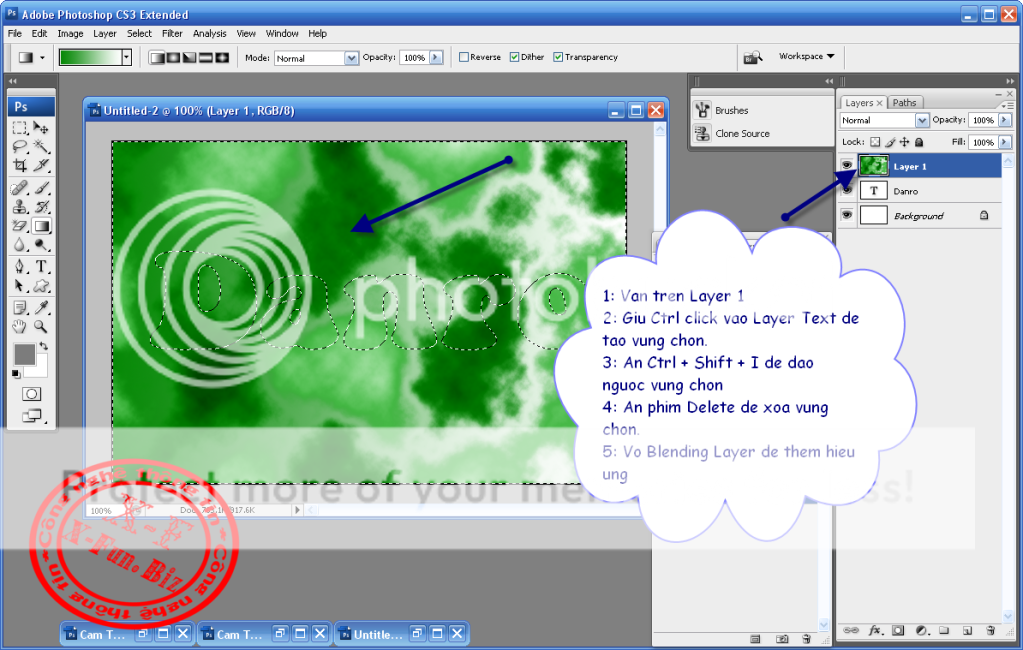Select the Rectangular Marquee tool
This screenshot has width=1023, height=650.
(x=20, y=128)
